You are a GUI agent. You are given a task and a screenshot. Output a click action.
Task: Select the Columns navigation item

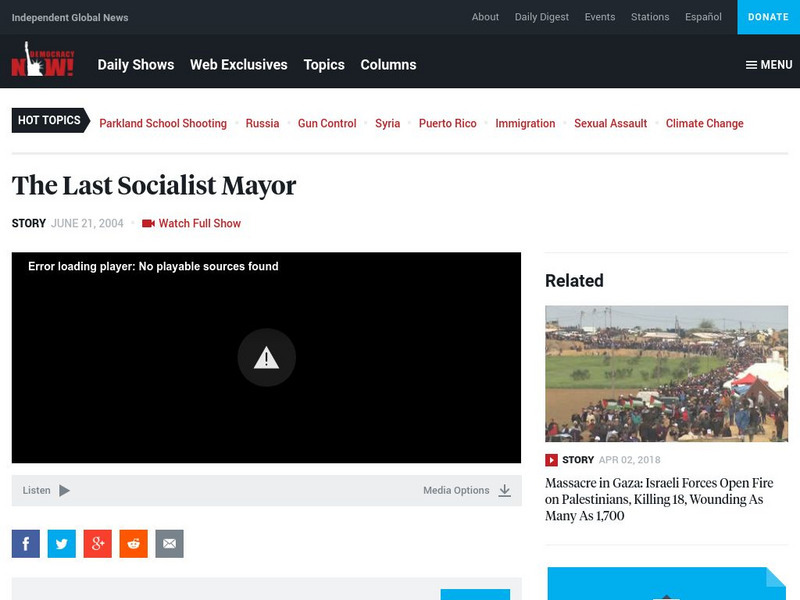point(389,64)
